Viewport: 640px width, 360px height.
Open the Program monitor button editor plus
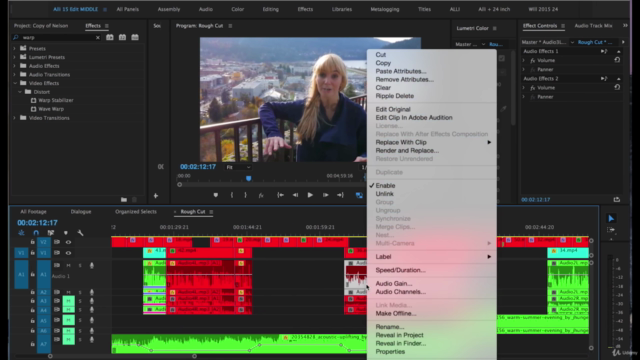click(156, 196)
